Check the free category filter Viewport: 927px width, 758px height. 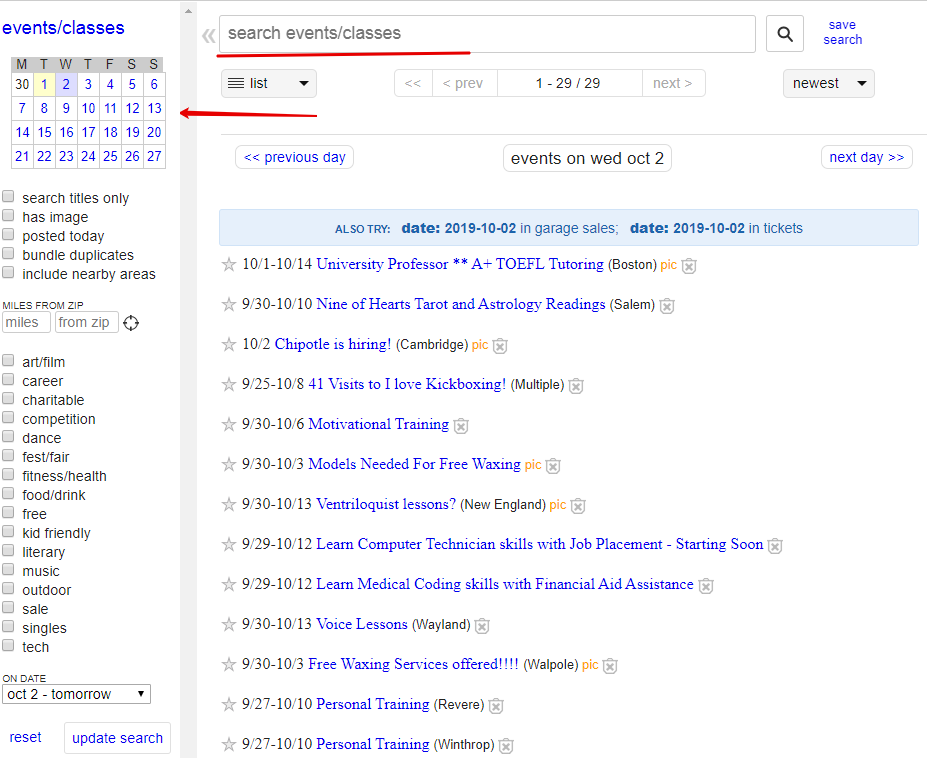click(8, 512)
